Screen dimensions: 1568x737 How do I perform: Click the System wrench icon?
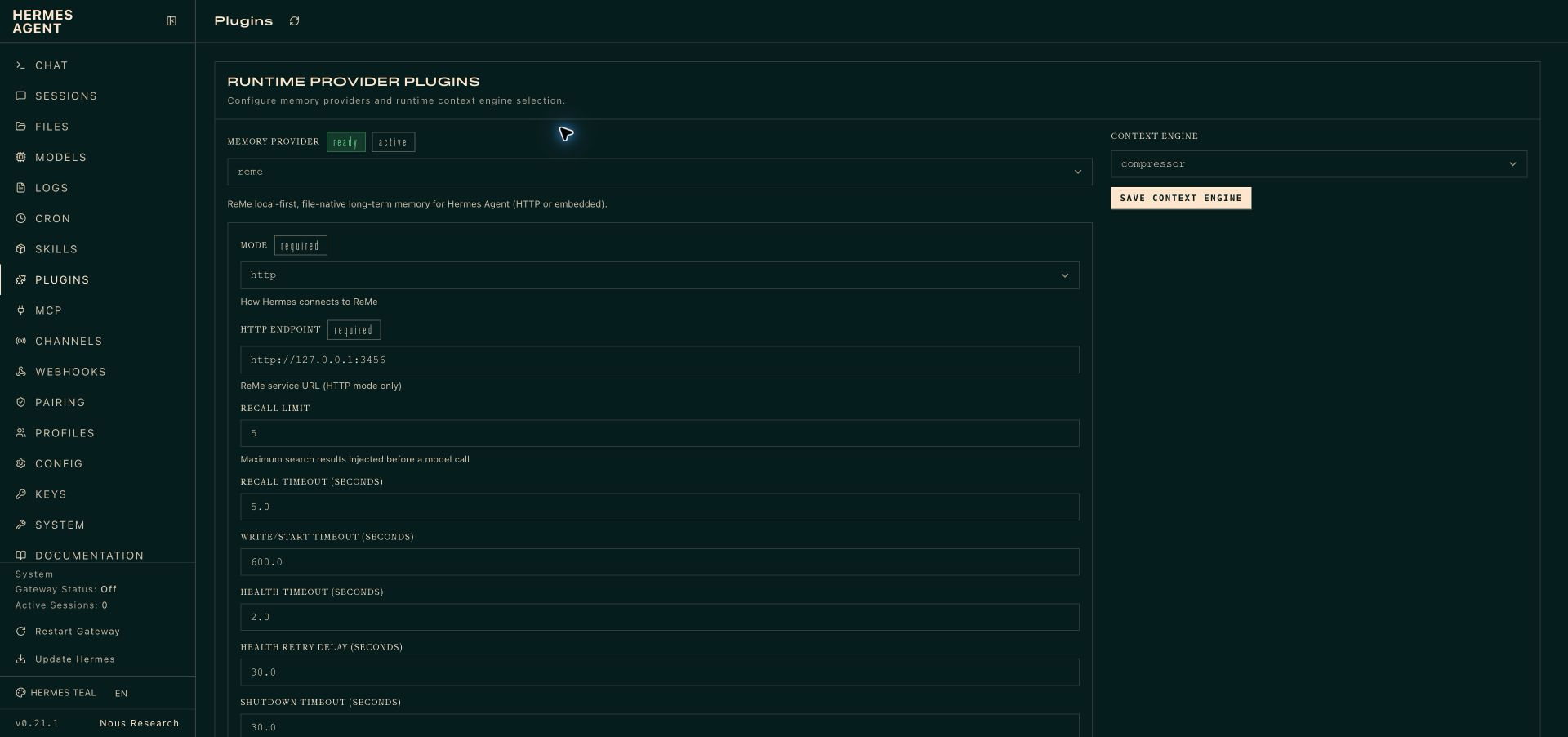tap(21, 525)
